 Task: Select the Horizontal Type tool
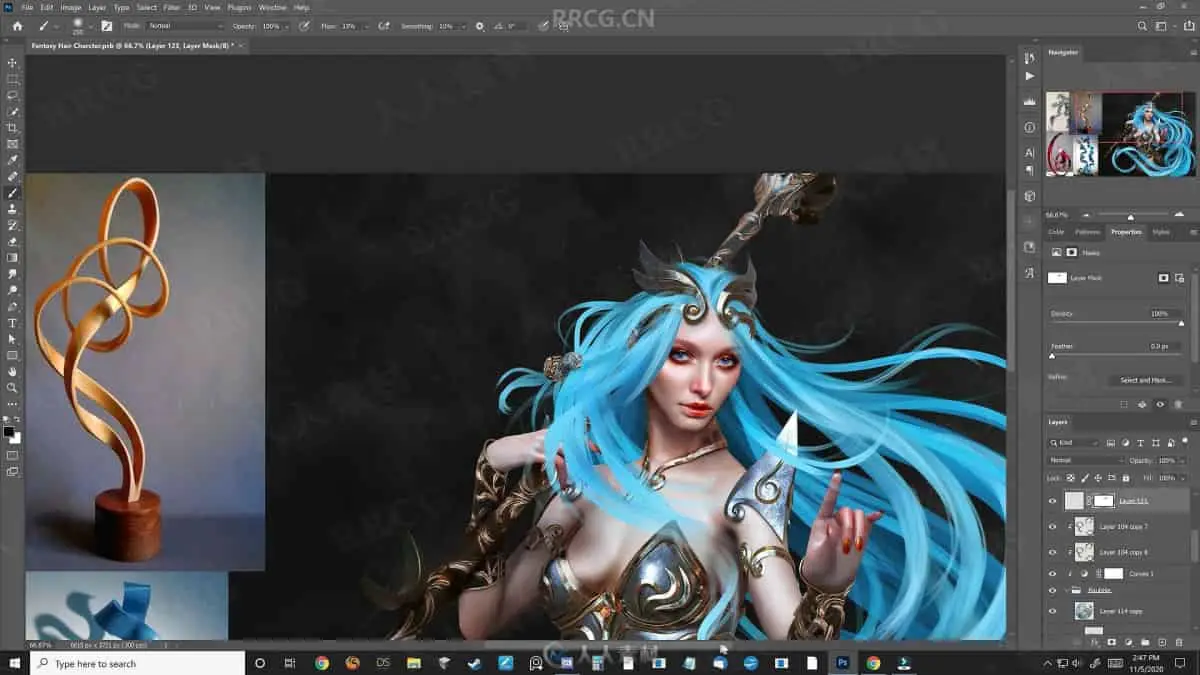12,323
